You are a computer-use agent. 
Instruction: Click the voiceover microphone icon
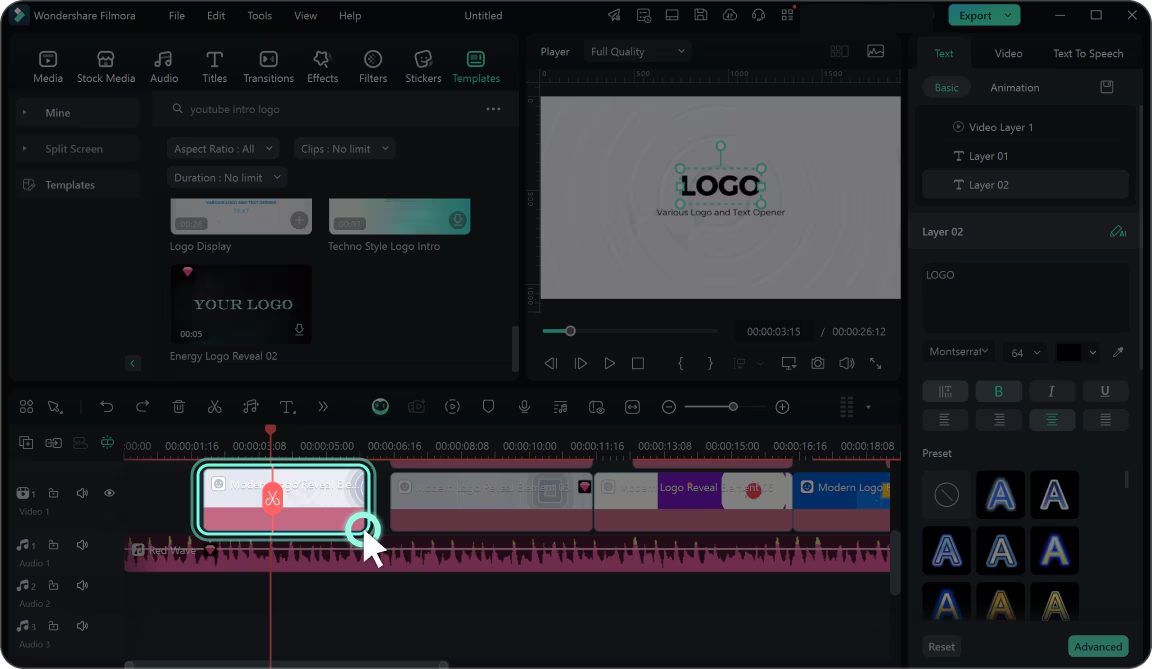click(524, 407)
